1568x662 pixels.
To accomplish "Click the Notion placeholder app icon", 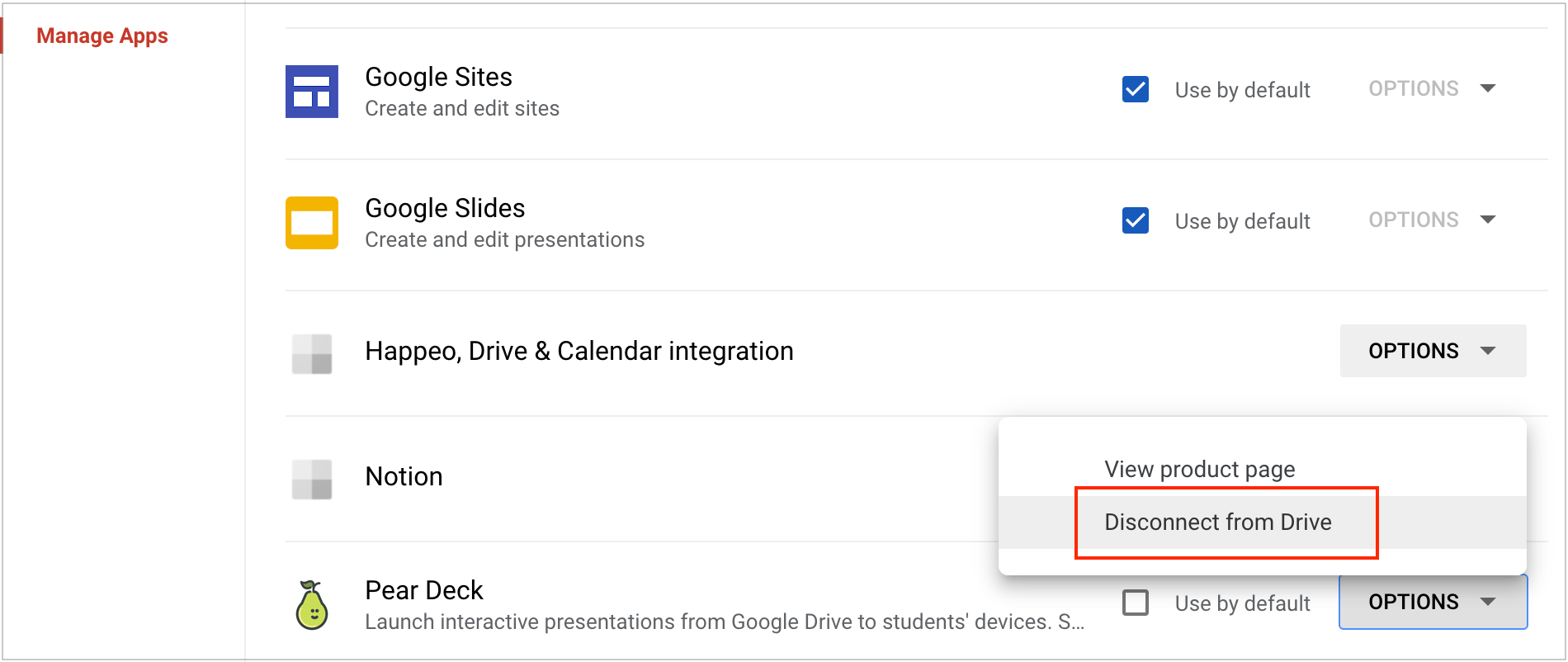I will (x=312, y=480).
